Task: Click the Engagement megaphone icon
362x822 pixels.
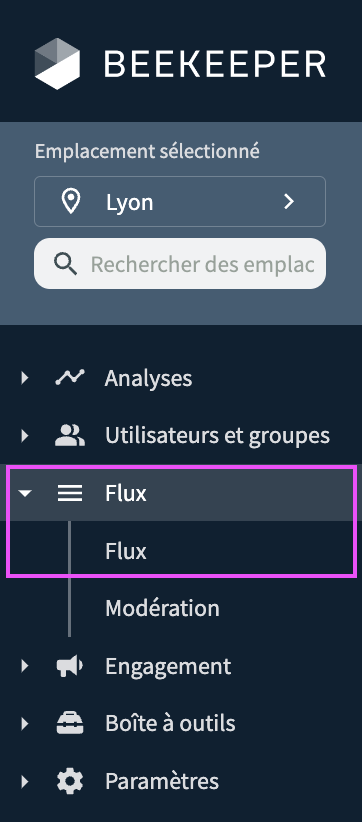Action: tap(70, 666)
